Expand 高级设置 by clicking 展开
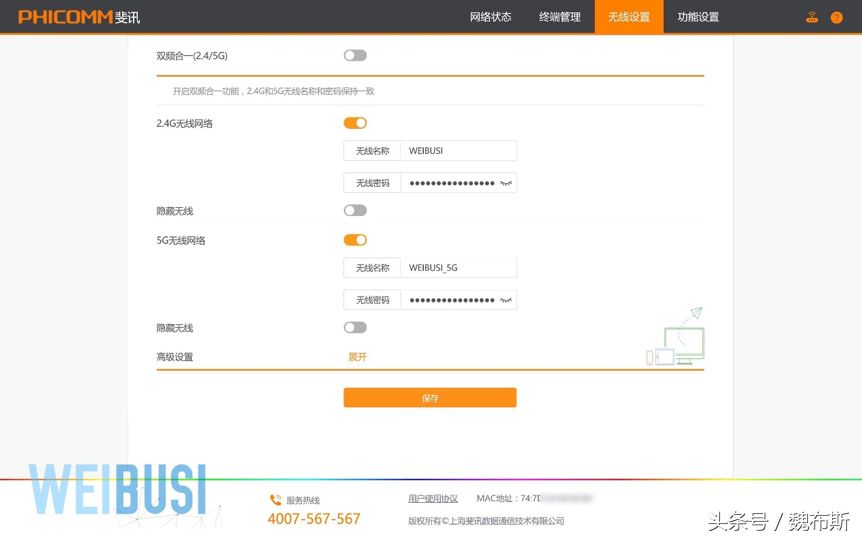The image size is (862, 539). click(x=357, y=357)
